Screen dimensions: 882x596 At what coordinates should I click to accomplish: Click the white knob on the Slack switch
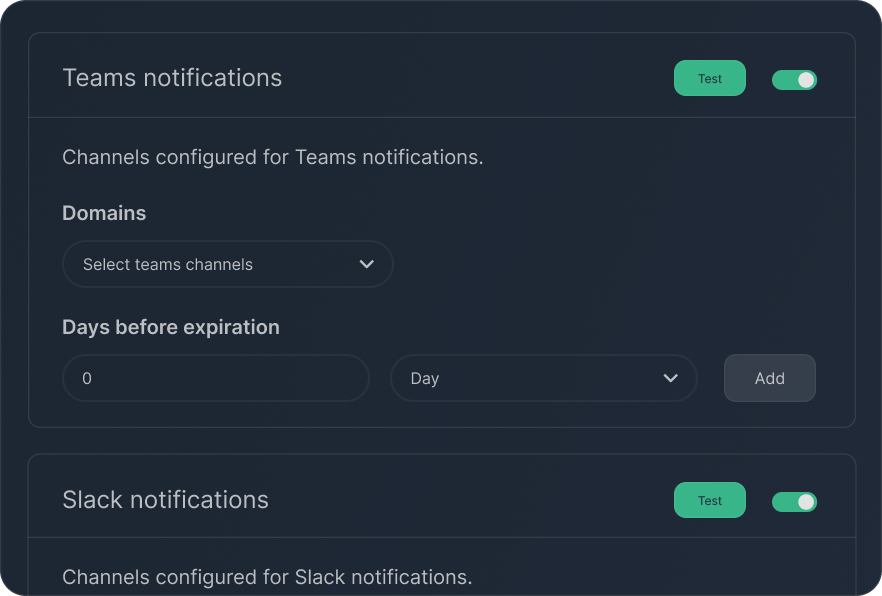pos(806,501)
